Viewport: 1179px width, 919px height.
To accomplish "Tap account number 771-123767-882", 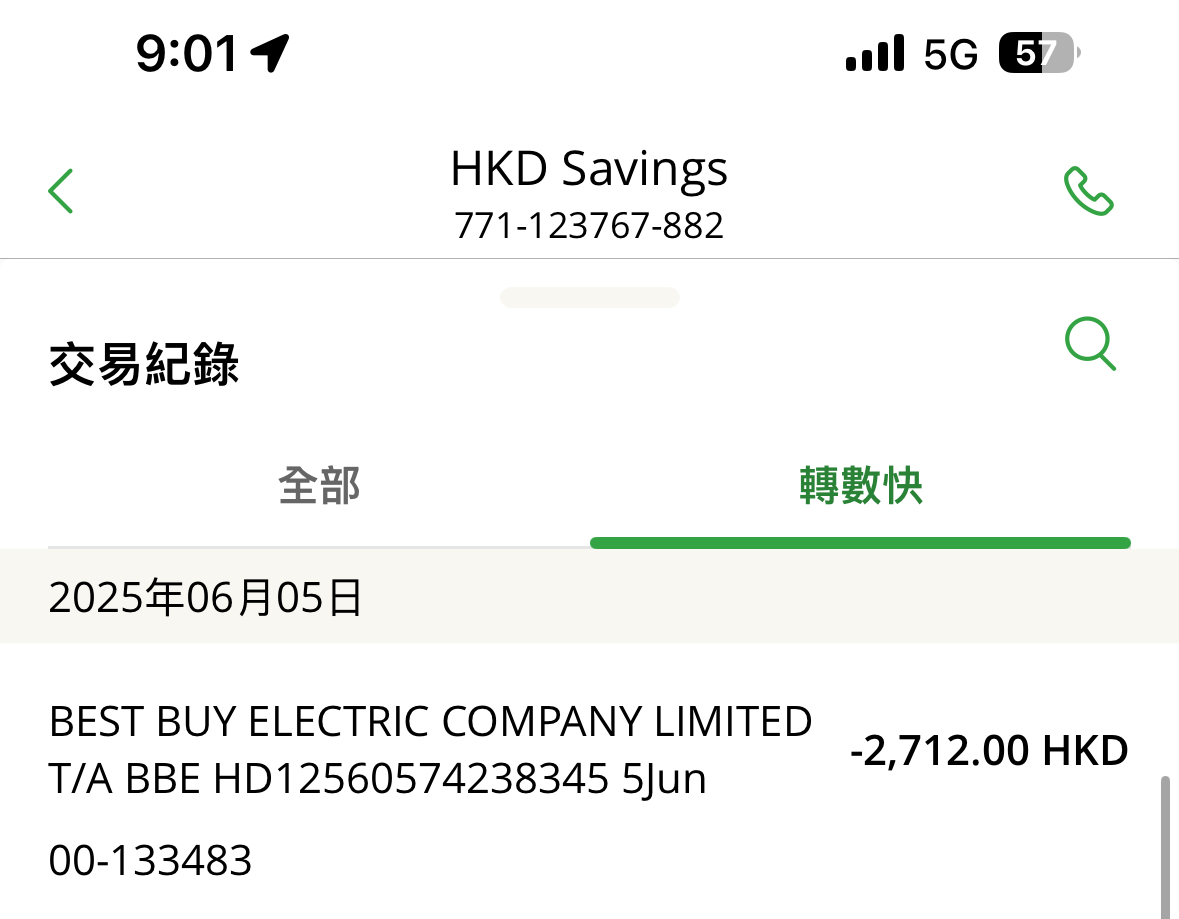I will tap(589, 226).
